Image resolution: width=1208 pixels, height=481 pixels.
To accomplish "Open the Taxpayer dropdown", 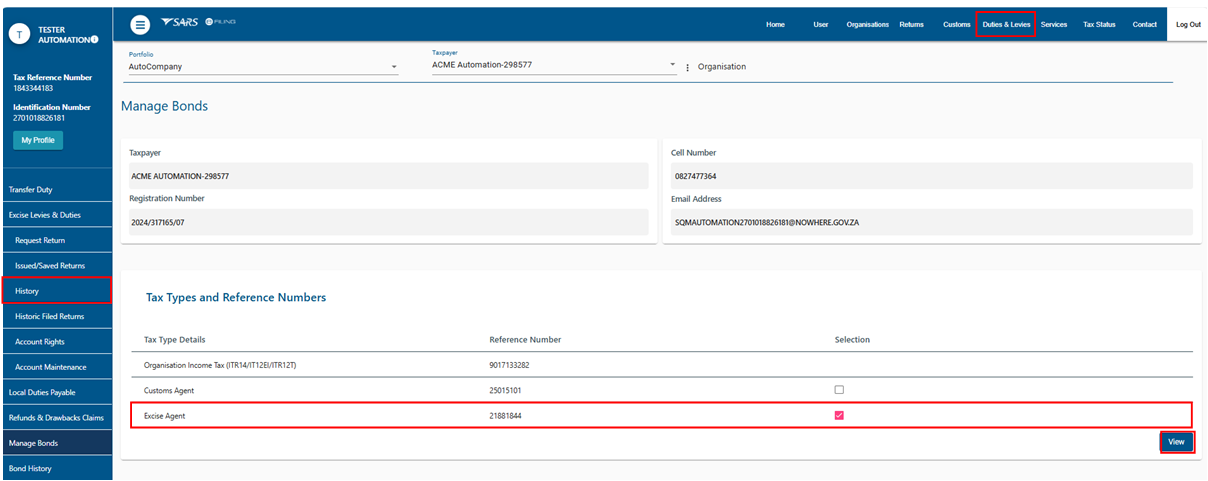I will pos(554,64).
